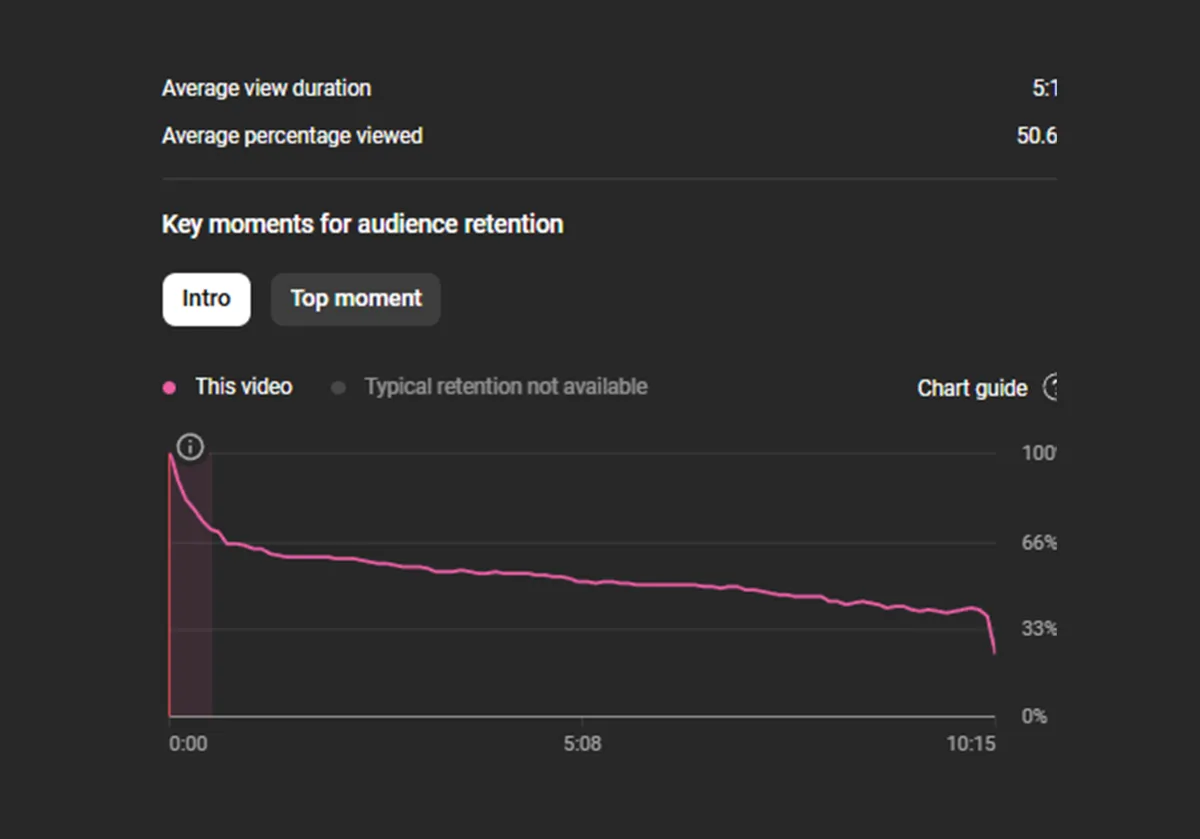Screen dimensions: 1200x839
Task: Click the Key moments for audience retention heading
Action: 362,224
